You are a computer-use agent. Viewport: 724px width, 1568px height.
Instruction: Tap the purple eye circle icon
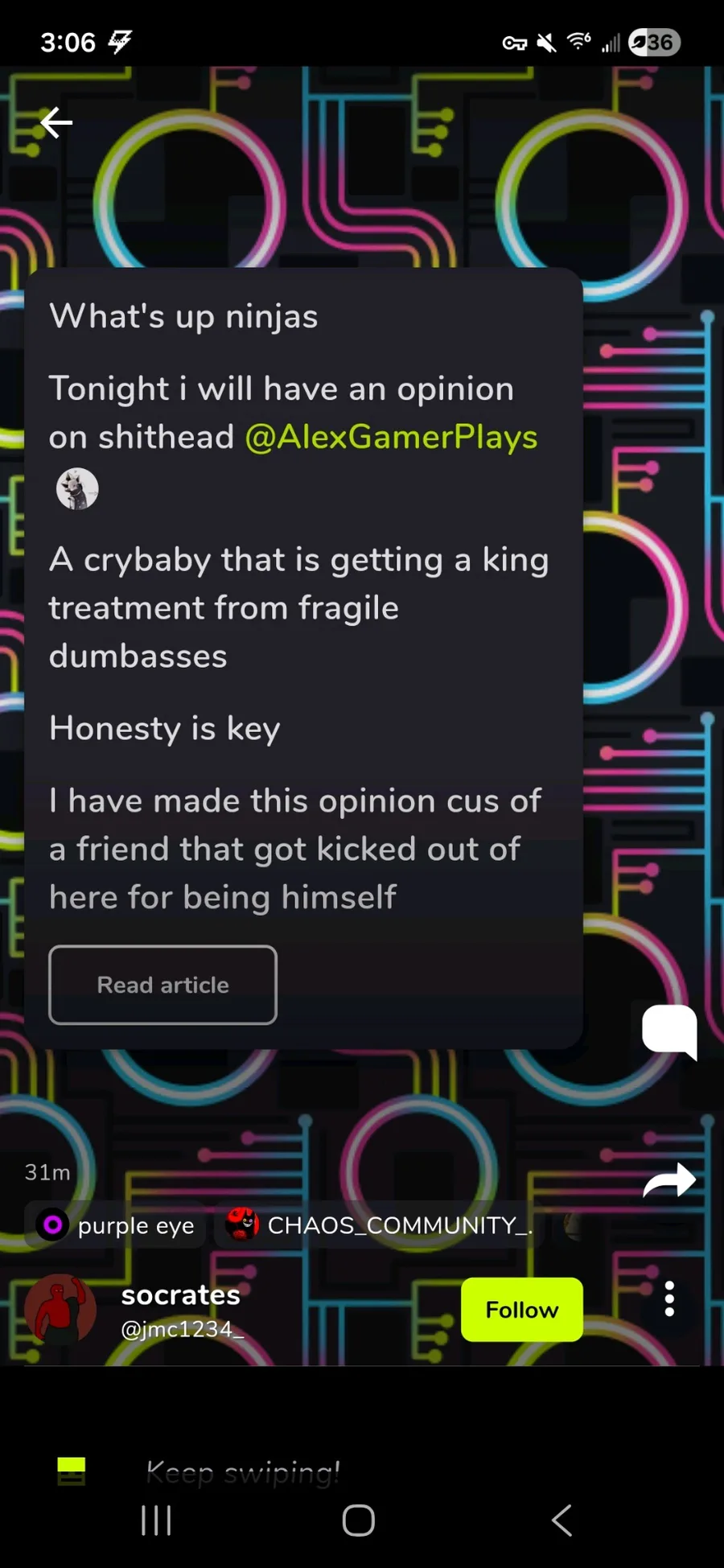(x=52, y=1224)
